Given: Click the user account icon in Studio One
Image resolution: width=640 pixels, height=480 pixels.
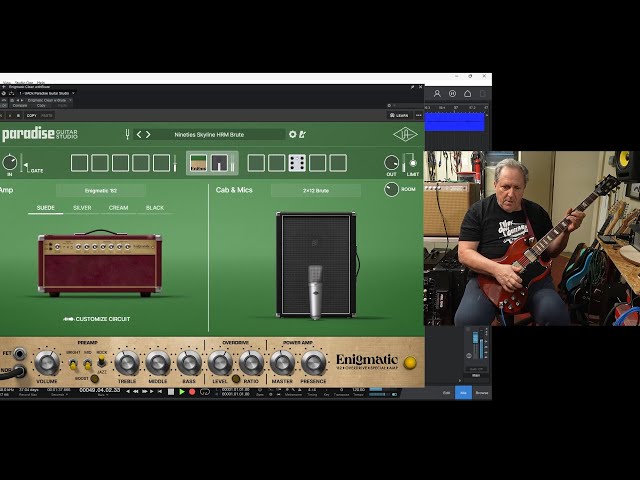Looking at the screenshot, I should pyautogui.click(x=437, y=94).
